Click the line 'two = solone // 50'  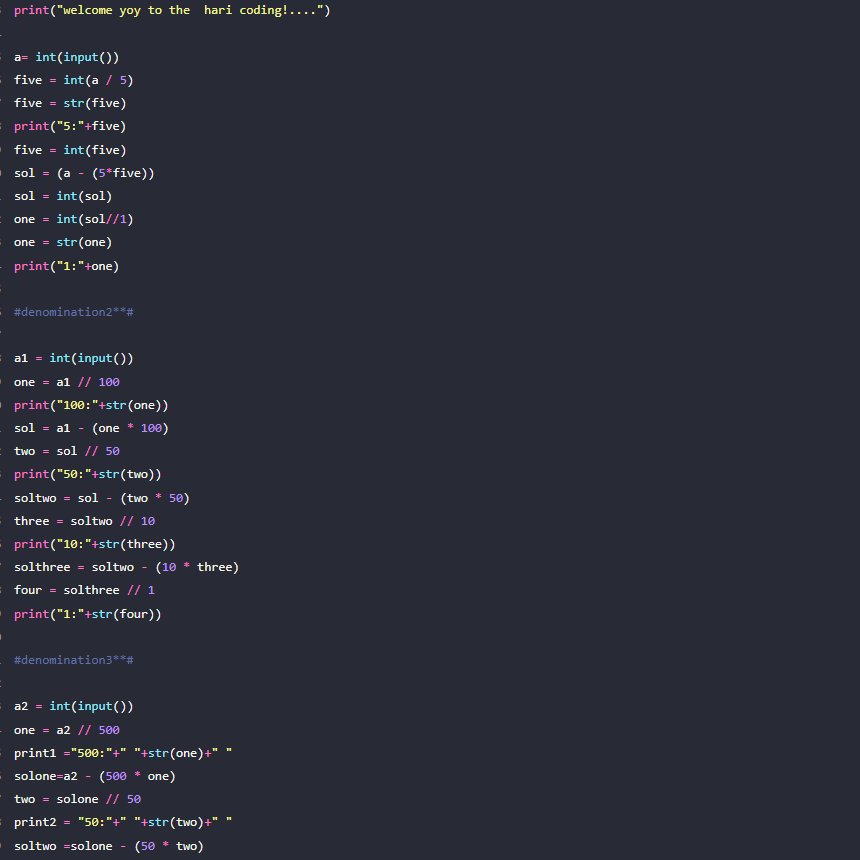(77, 799)
